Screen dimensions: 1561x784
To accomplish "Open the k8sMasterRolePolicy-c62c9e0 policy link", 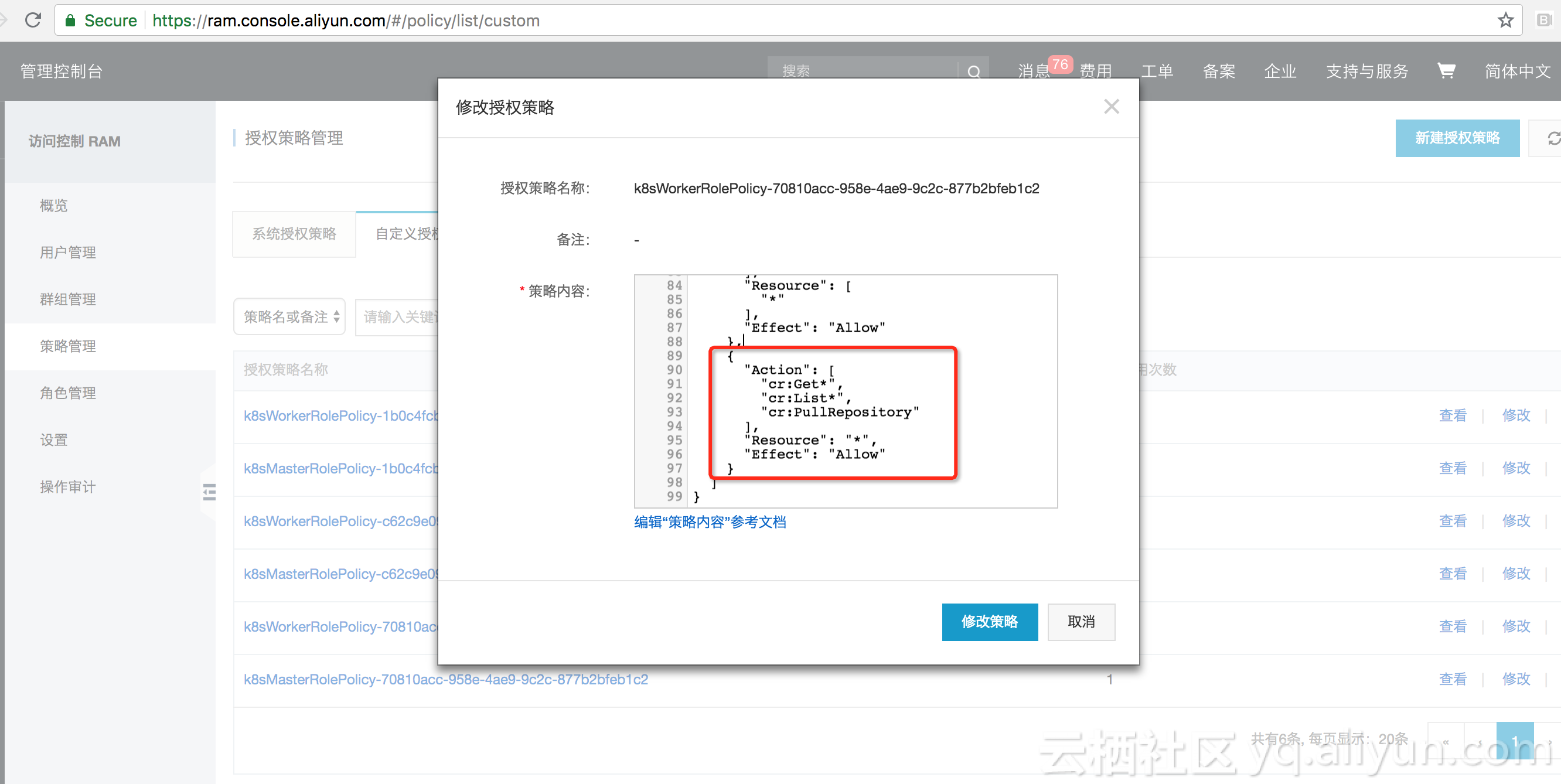I will pyautogui.click(x=340, y=574).
